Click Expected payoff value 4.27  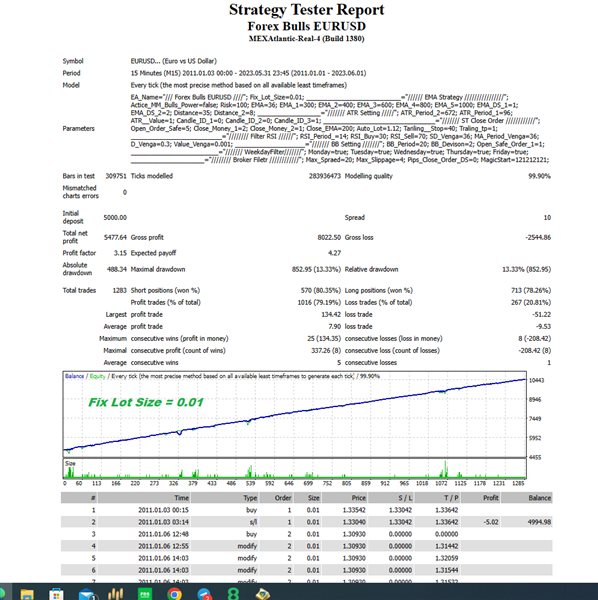(334, 253)
